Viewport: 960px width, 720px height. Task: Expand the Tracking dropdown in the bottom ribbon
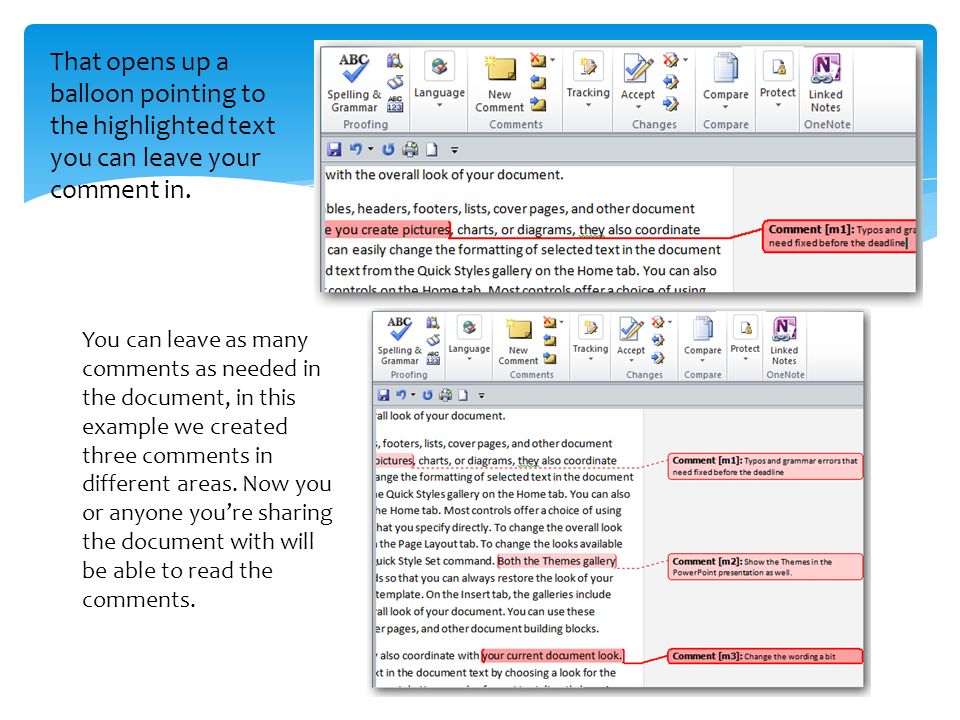[x=590, y=359]
